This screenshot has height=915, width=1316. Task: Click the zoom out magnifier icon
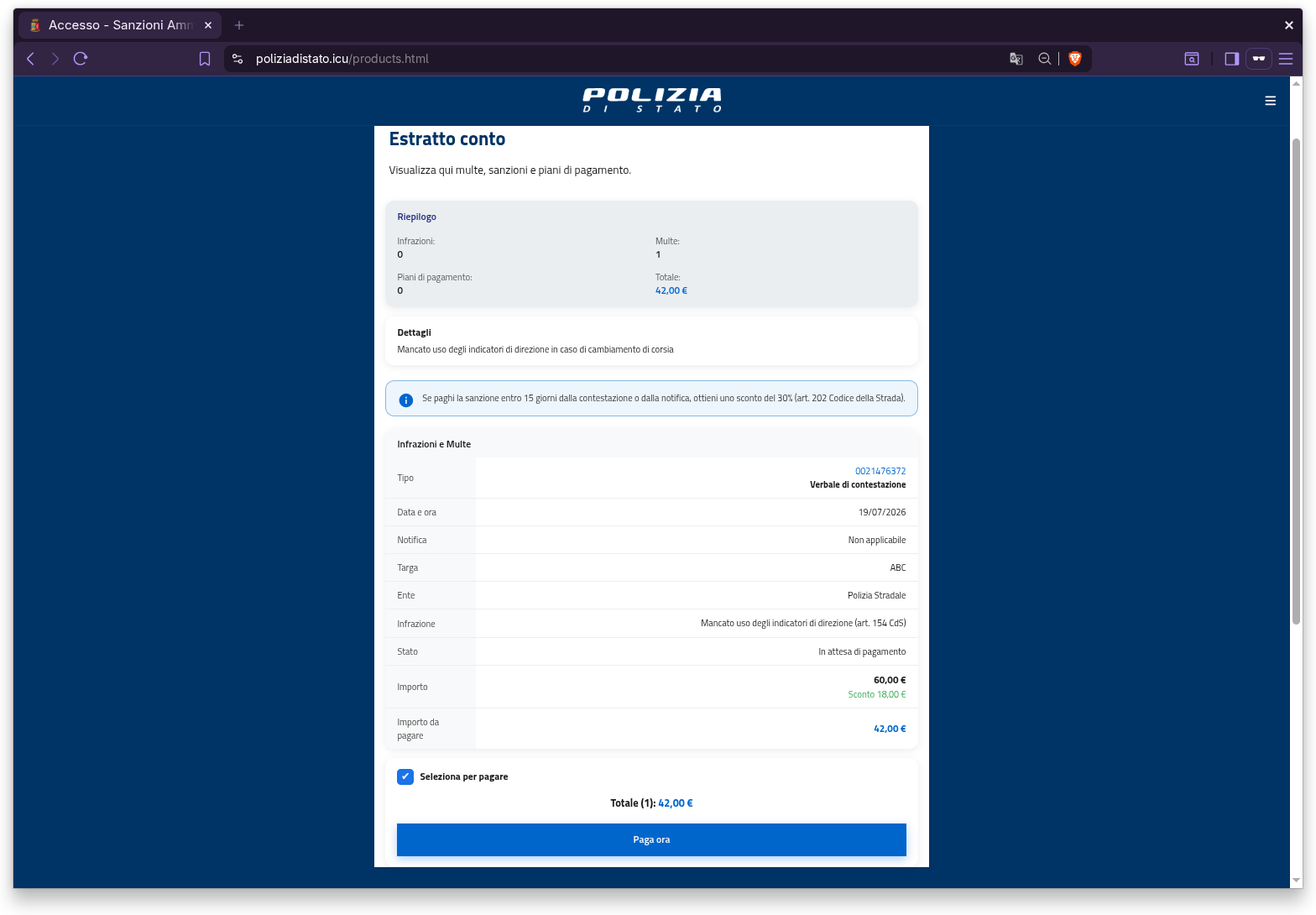click(1045, 59)
